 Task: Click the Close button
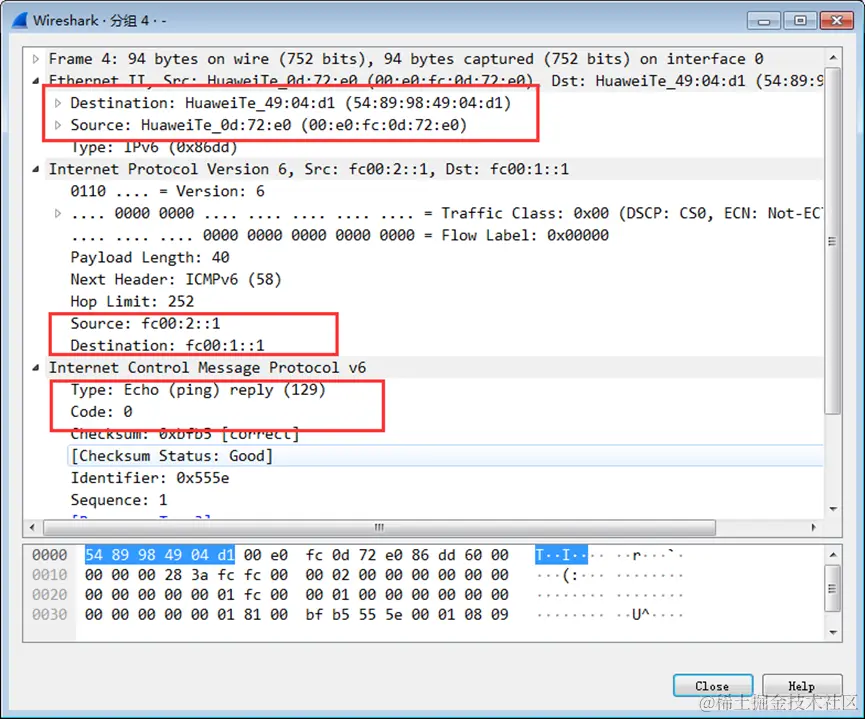pyautogui.click(x=713, y=686)
